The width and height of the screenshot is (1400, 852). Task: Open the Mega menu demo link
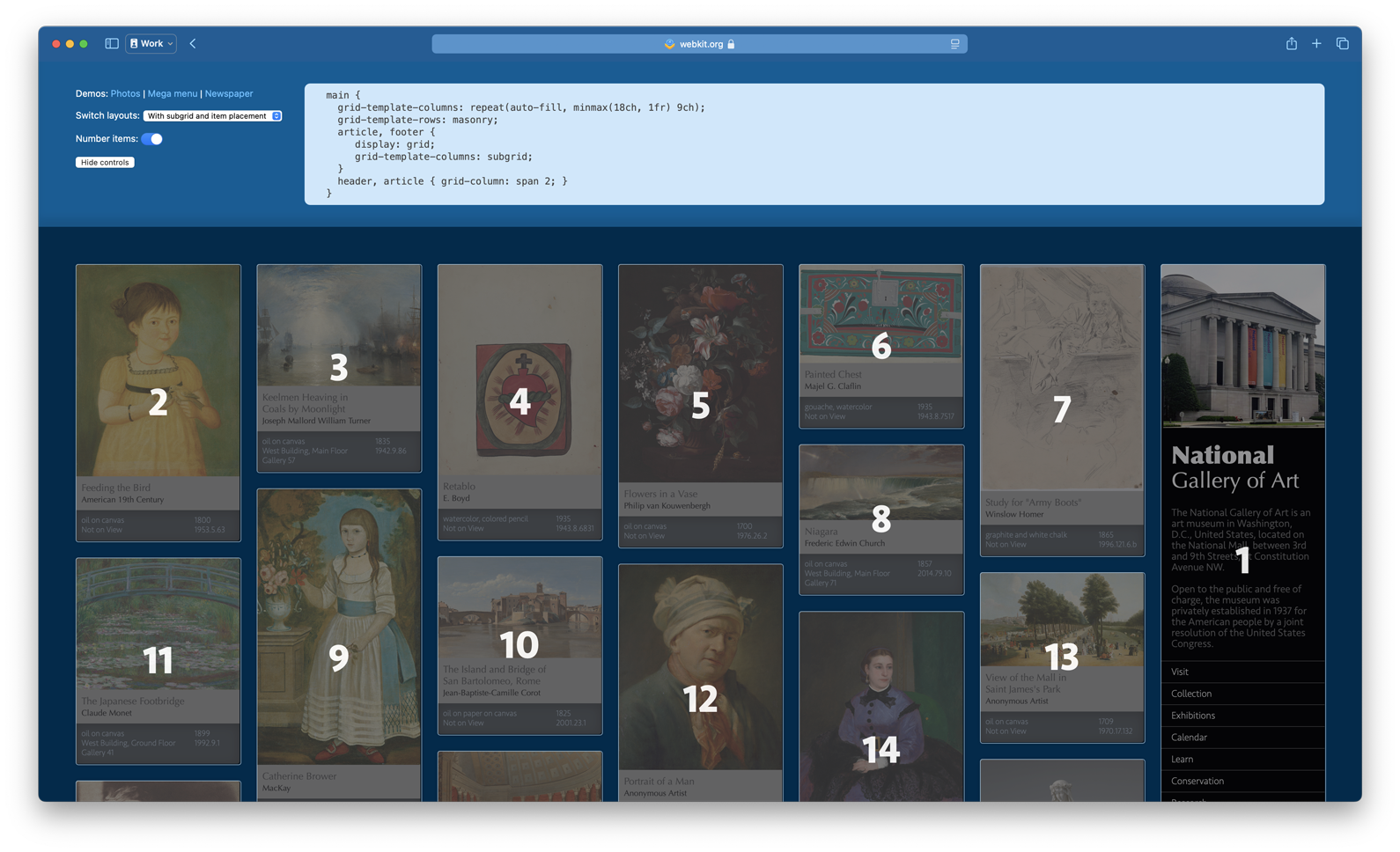pyautogui.click(x=173, y=93)
